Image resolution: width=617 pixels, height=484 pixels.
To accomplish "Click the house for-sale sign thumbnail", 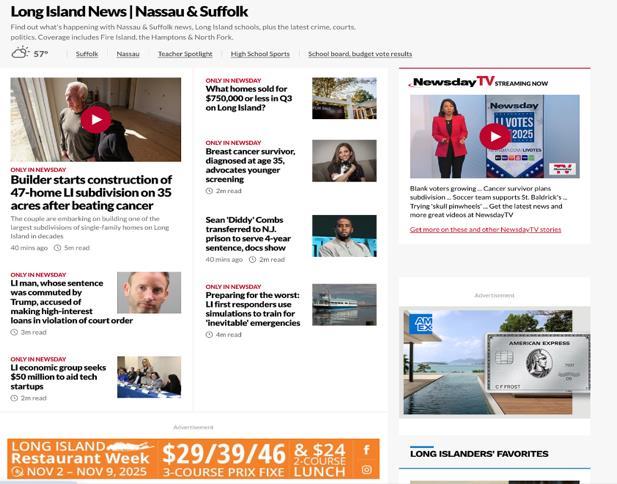I will coord(344,98).
